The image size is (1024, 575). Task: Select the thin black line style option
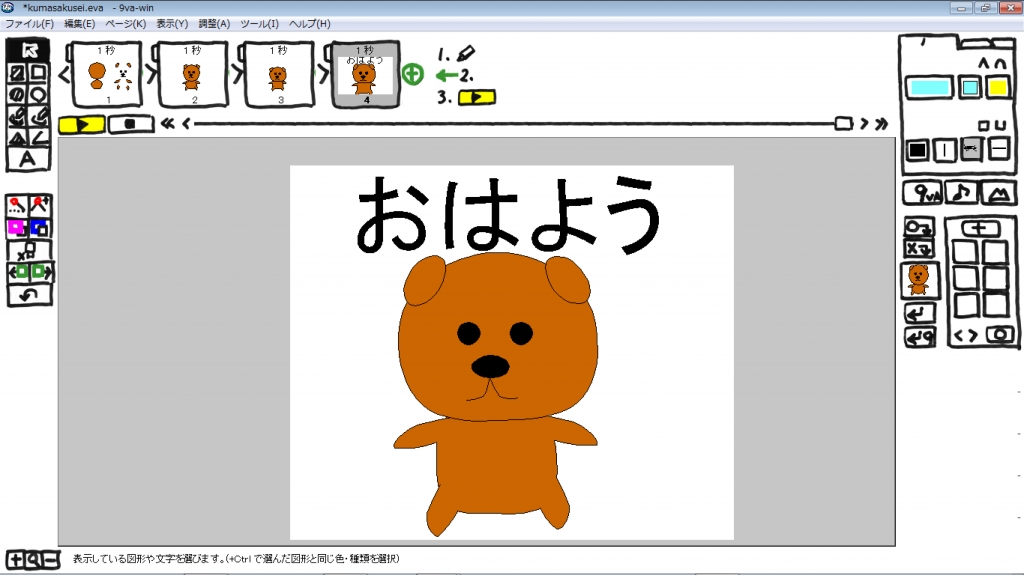(x=944, y=150)
